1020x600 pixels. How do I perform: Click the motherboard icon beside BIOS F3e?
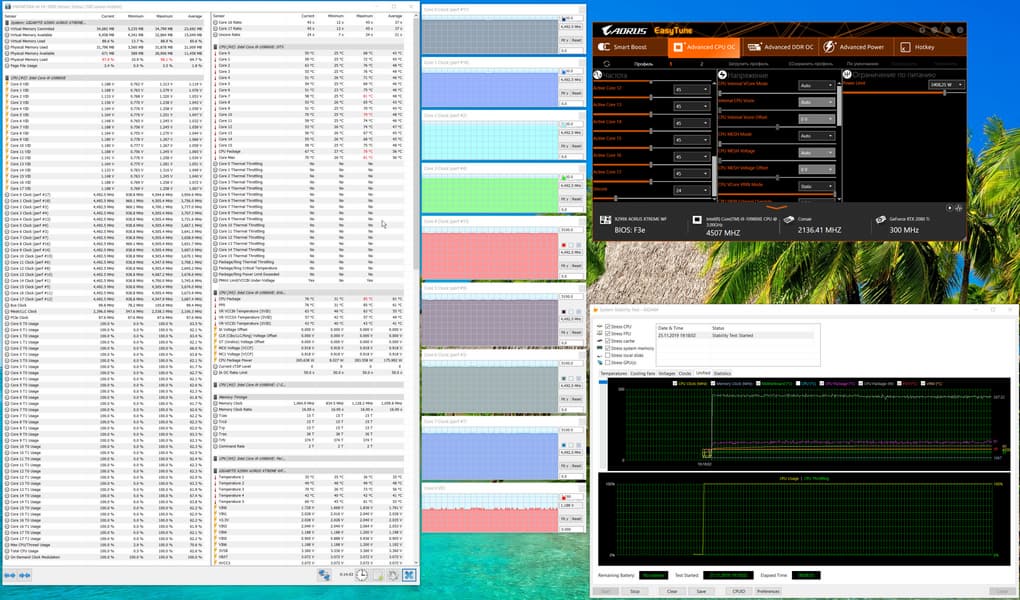click(x=605, y=220)
